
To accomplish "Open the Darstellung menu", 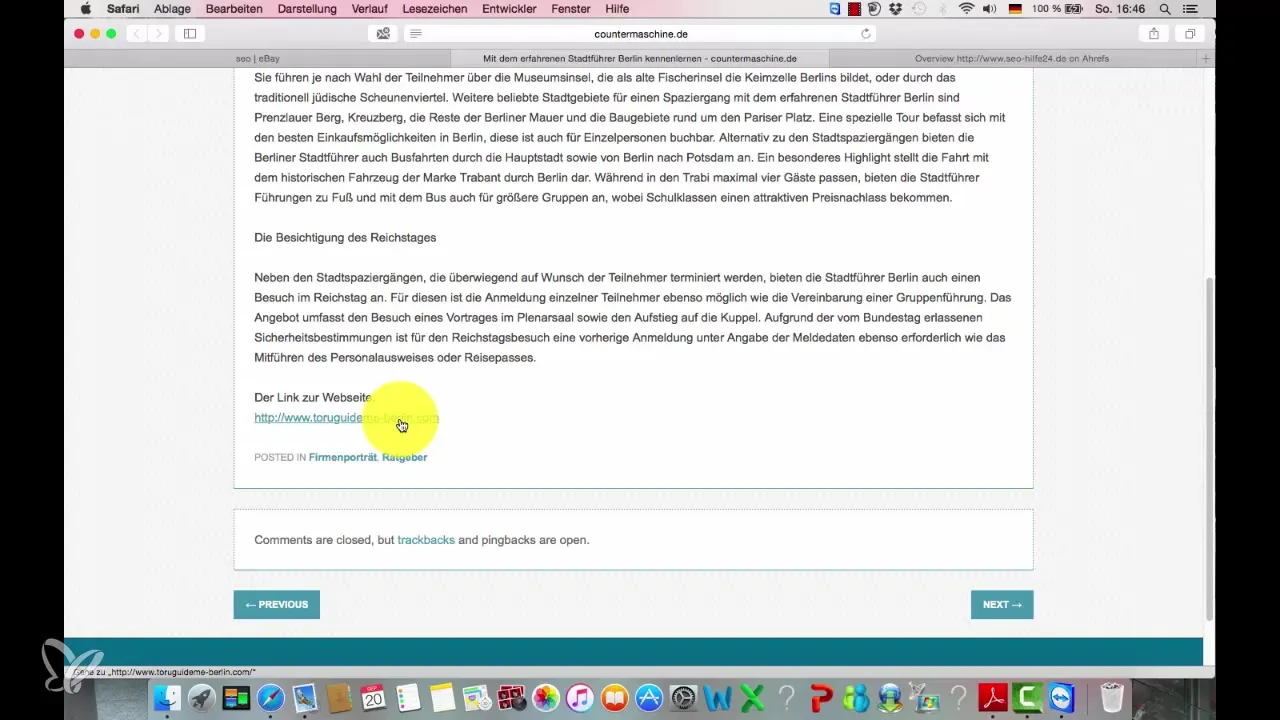I will click(x=309, y=8).
